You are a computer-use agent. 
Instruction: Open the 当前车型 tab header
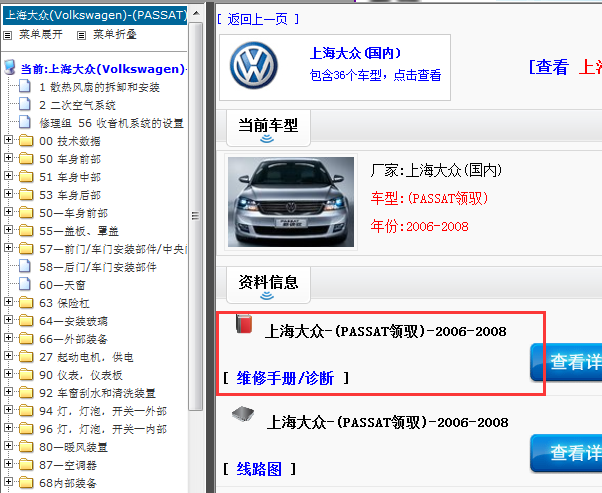coord(268,128)
